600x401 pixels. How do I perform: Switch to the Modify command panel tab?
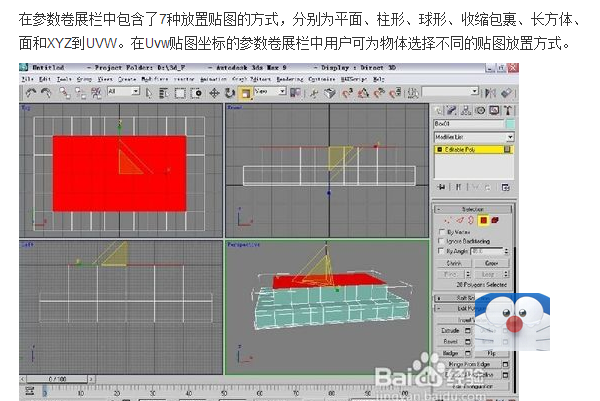coord(452,111)
